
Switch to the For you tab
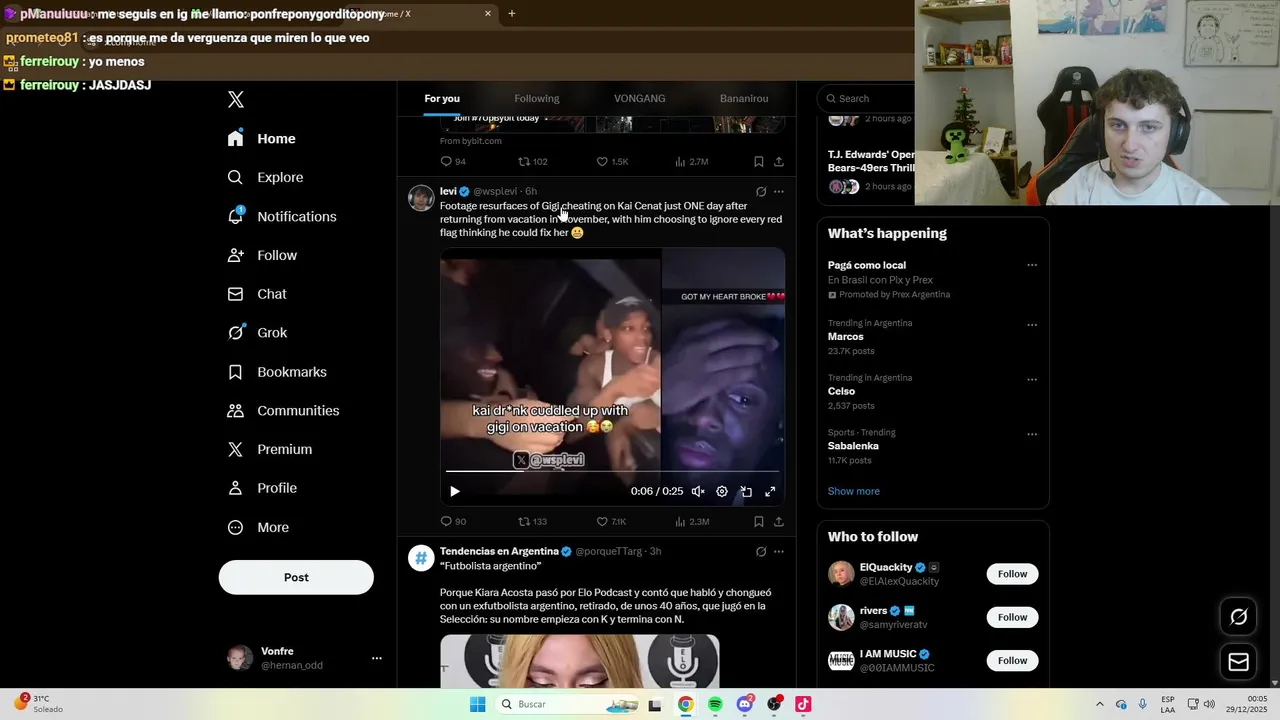[442, 98]
